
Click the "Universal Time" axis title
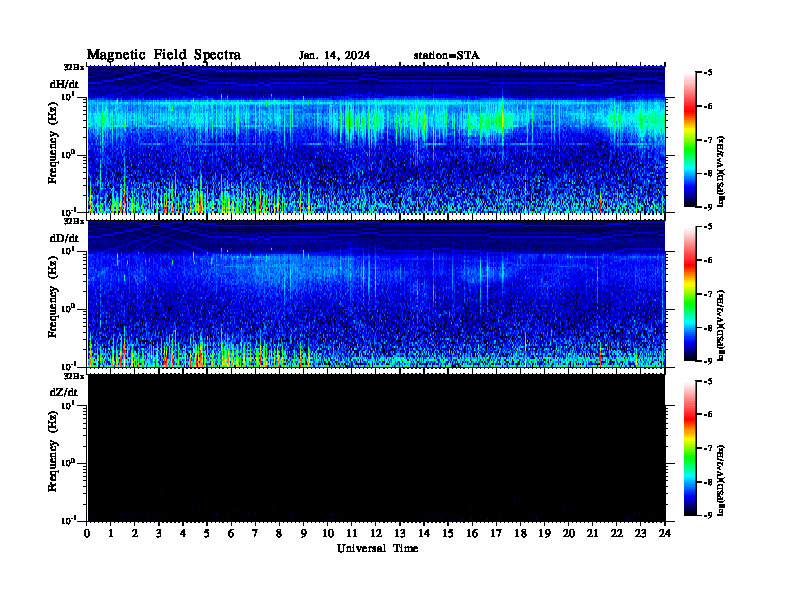point(377,548)
